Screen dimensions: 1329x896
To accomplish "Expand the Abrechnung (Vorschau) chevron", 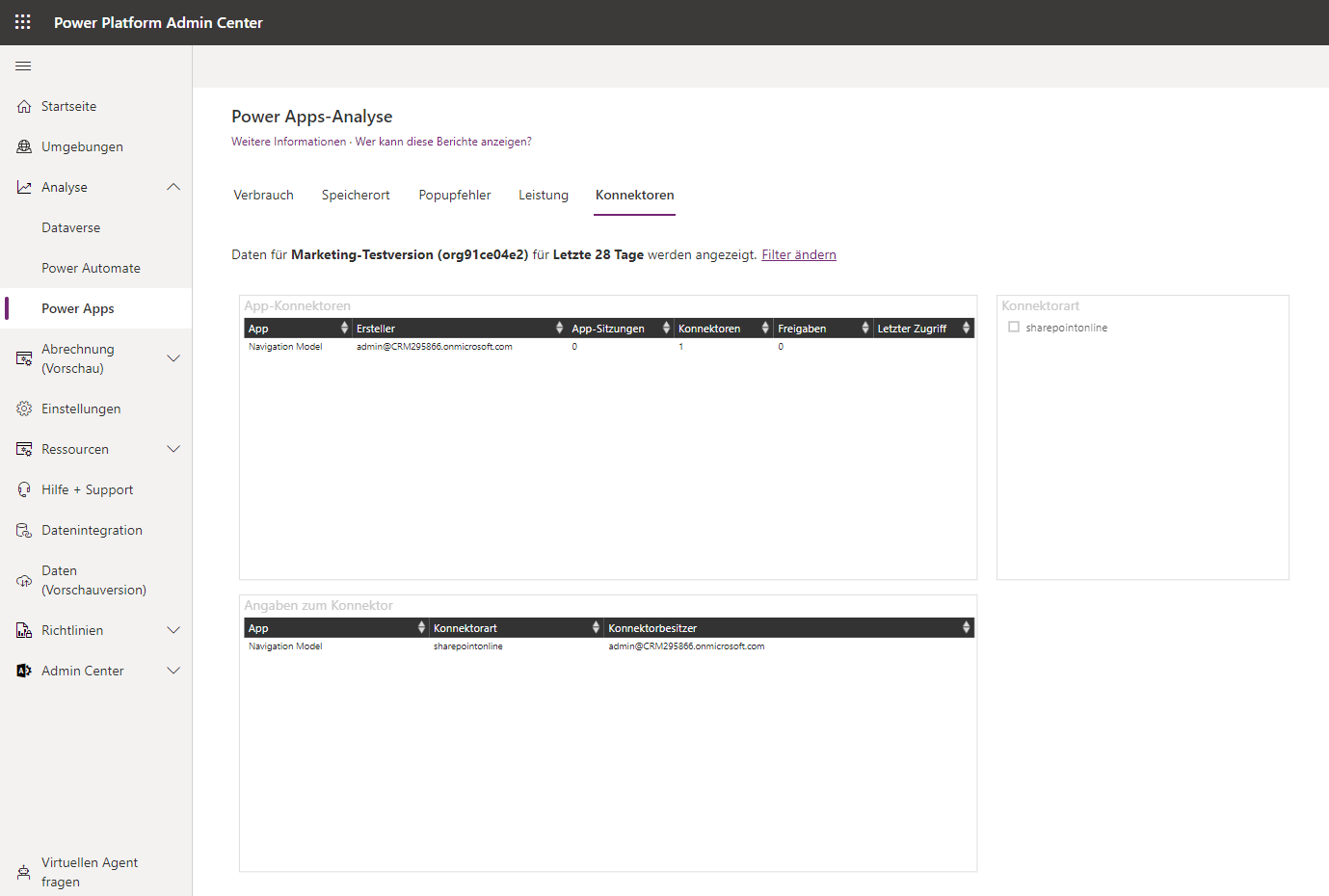I will (x=173, y=359).
